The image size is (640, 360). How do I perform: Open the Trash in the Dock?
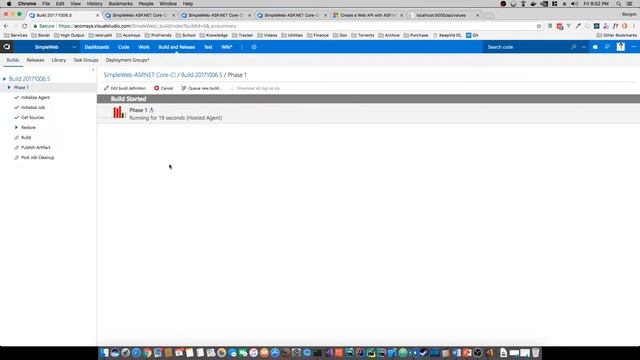(x=536, y=353)
